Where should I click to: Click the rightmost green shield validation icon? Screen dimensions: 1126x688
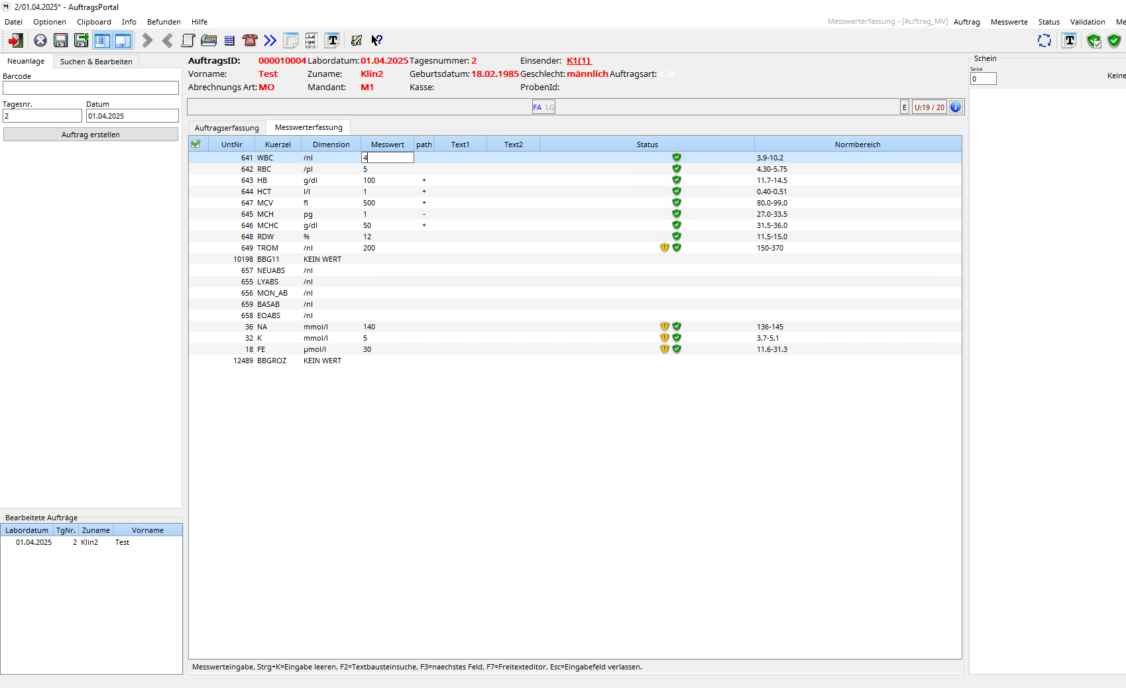[x=1114, y=40]
